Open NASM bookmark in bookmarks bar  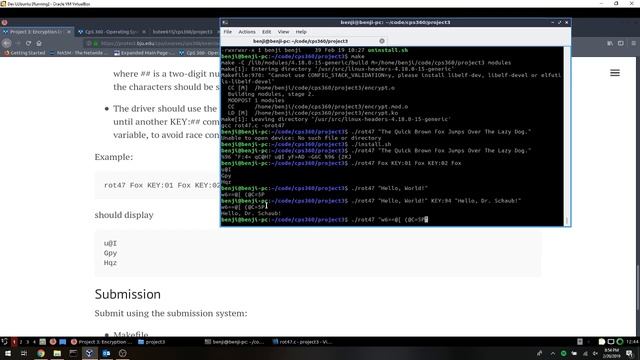pos(79,53)
